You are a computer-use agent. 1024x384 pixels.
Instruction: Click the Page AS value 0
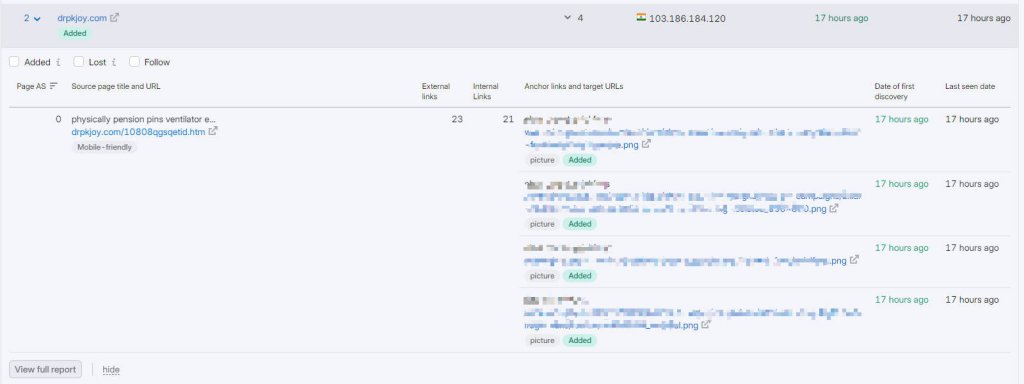click(x=58, y=120)
